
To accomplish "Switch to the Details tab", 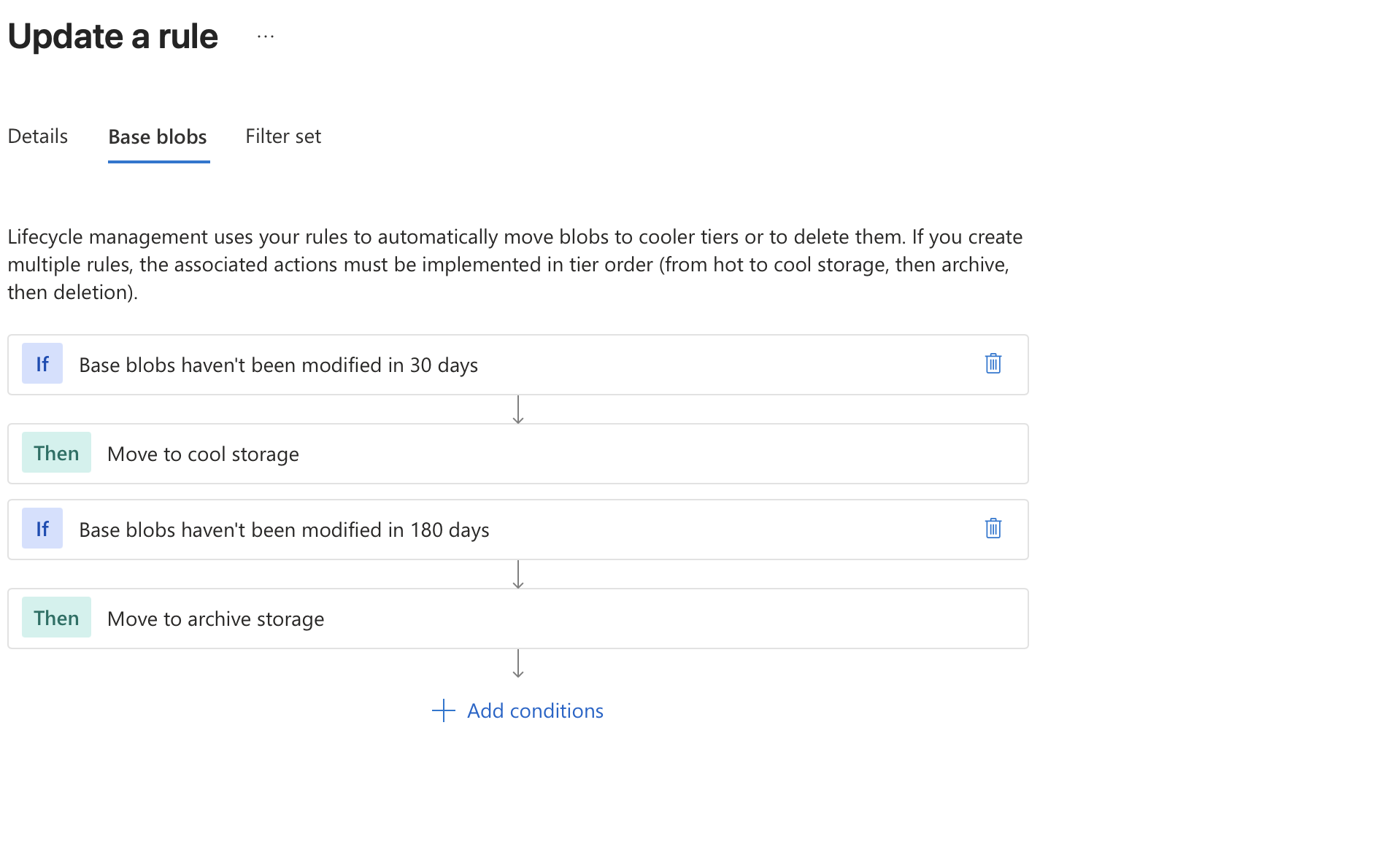I will click(38, 136).
